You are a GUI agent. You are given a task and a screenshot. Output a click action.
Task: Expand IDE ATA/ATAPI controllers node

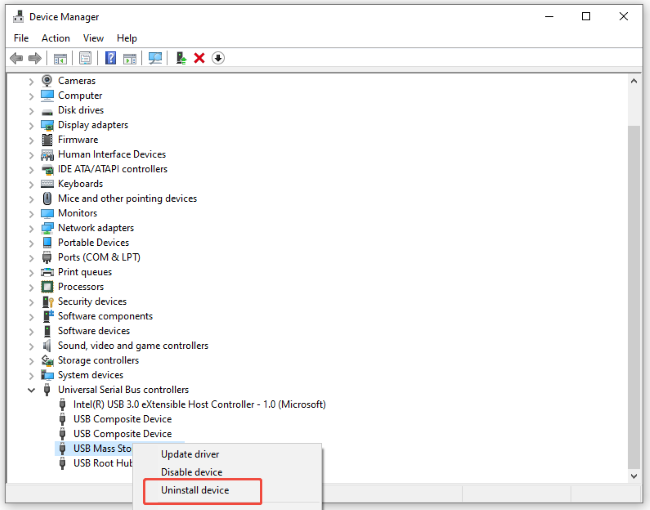tap(31, 170)
